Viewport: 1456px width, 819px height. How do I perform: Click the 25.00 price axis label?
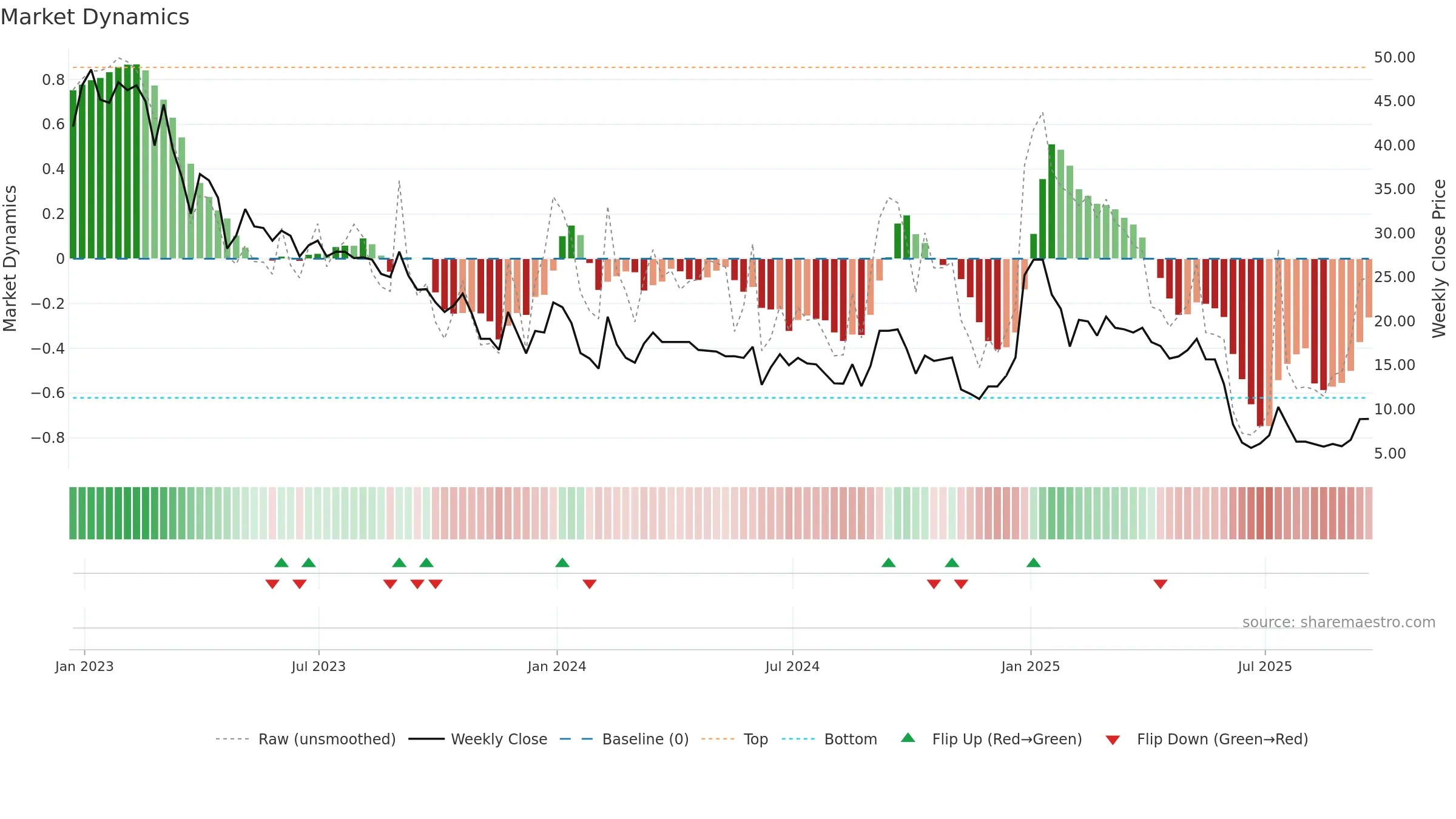[1395, 277]
